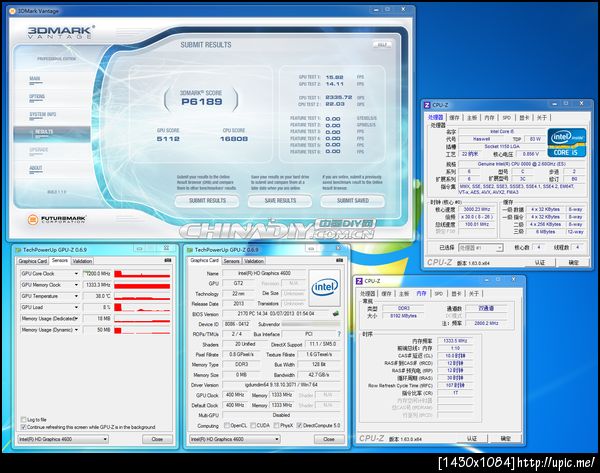Open GPU selector dropdown in left GPU-Z window
This screenshot has height=473, width=600.
pyautogui.click(x=63, y=439)
